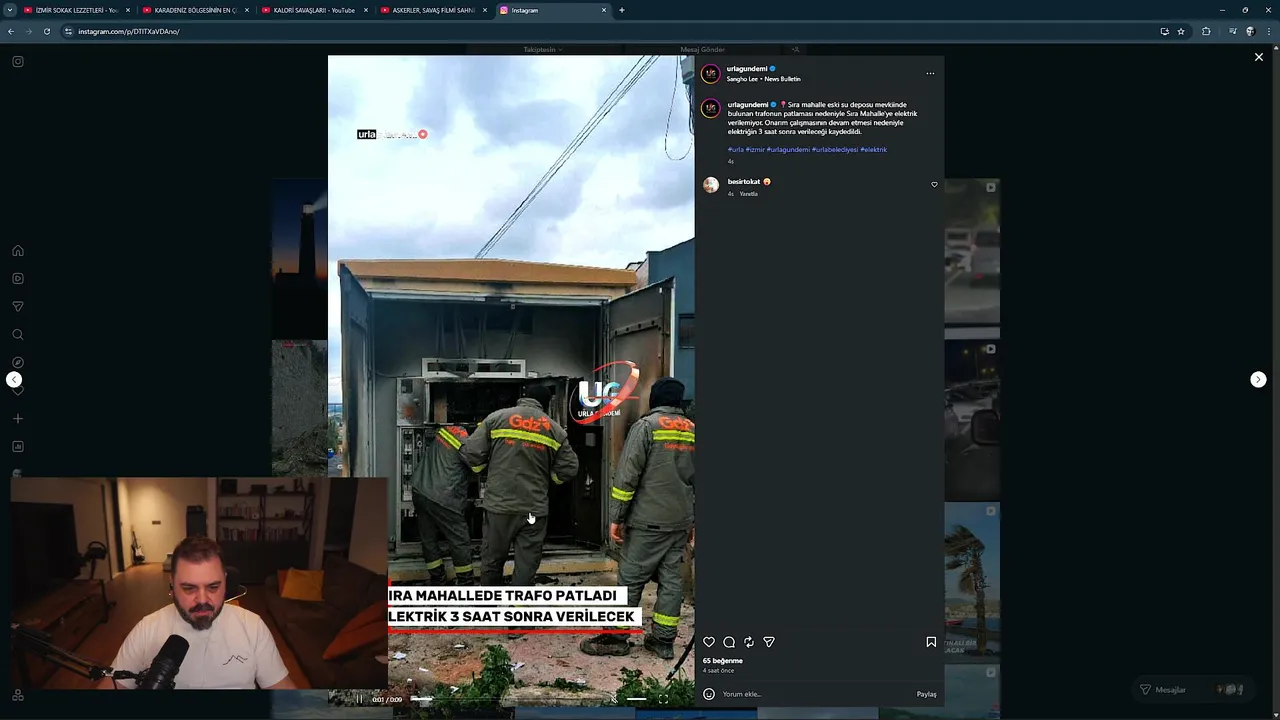Open the Takiptesin following dropdown

[543, 49]
